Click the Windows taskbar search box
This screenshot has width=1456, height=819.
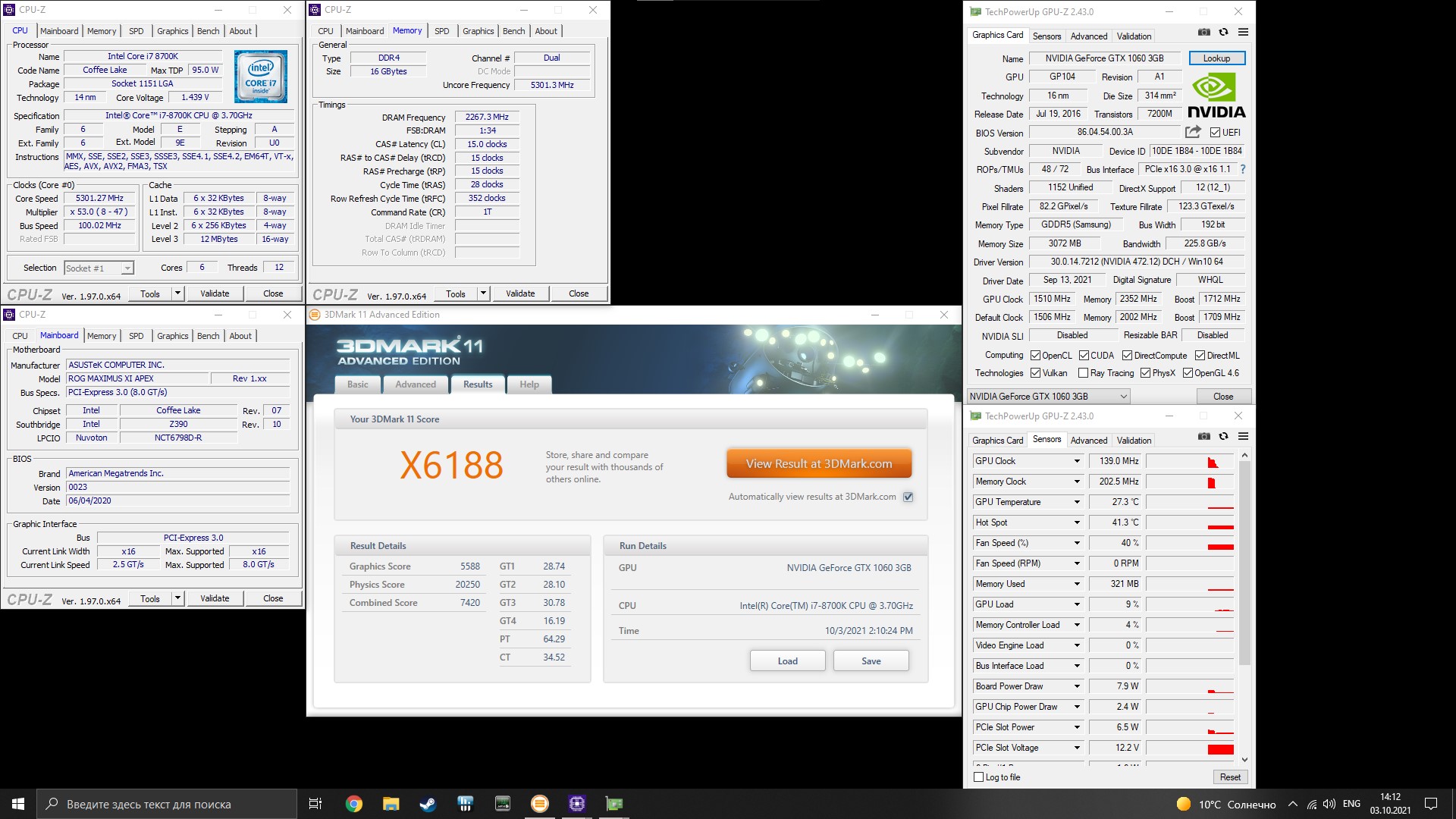pyautogui.click(x=167, y=804)
